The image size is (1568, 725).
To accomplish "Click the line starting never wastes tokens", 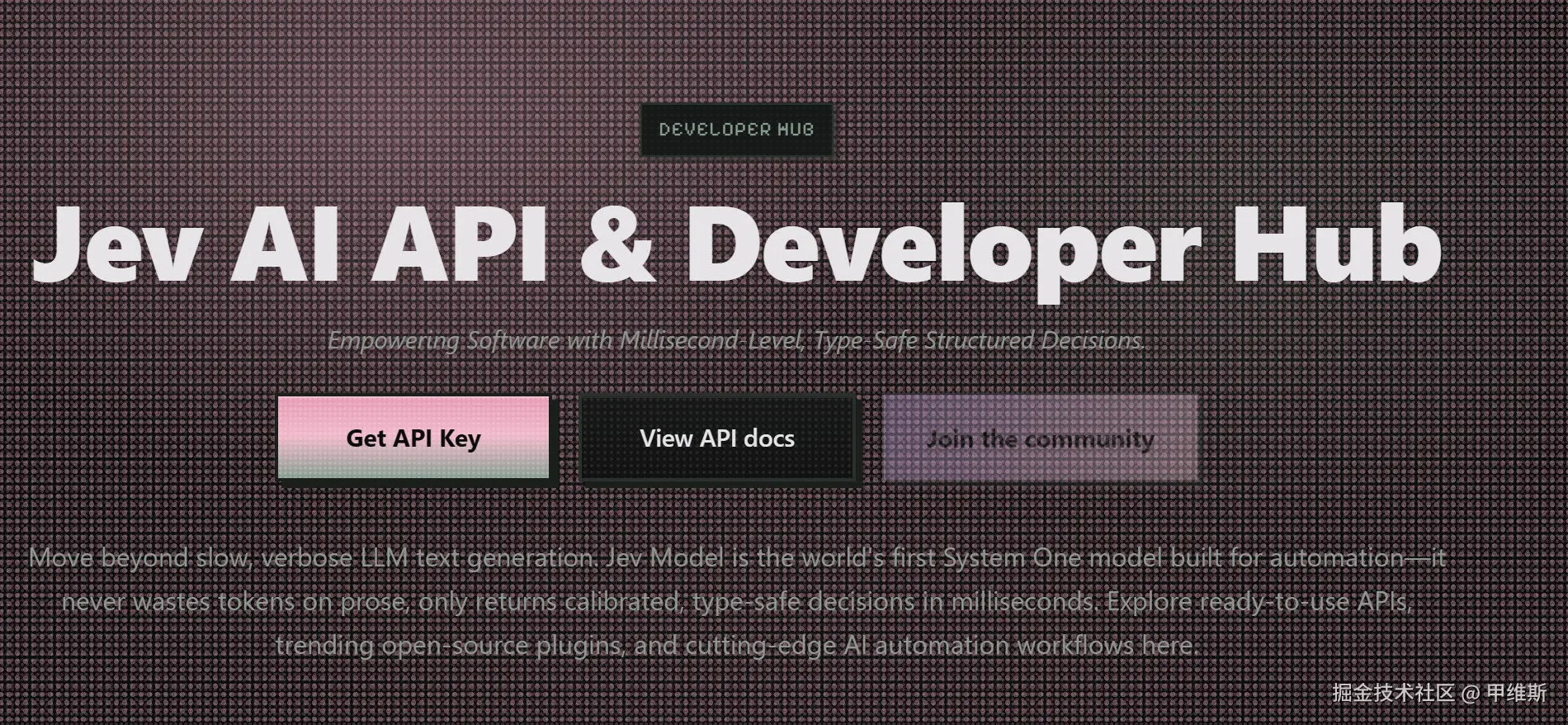I will point(737,601).
